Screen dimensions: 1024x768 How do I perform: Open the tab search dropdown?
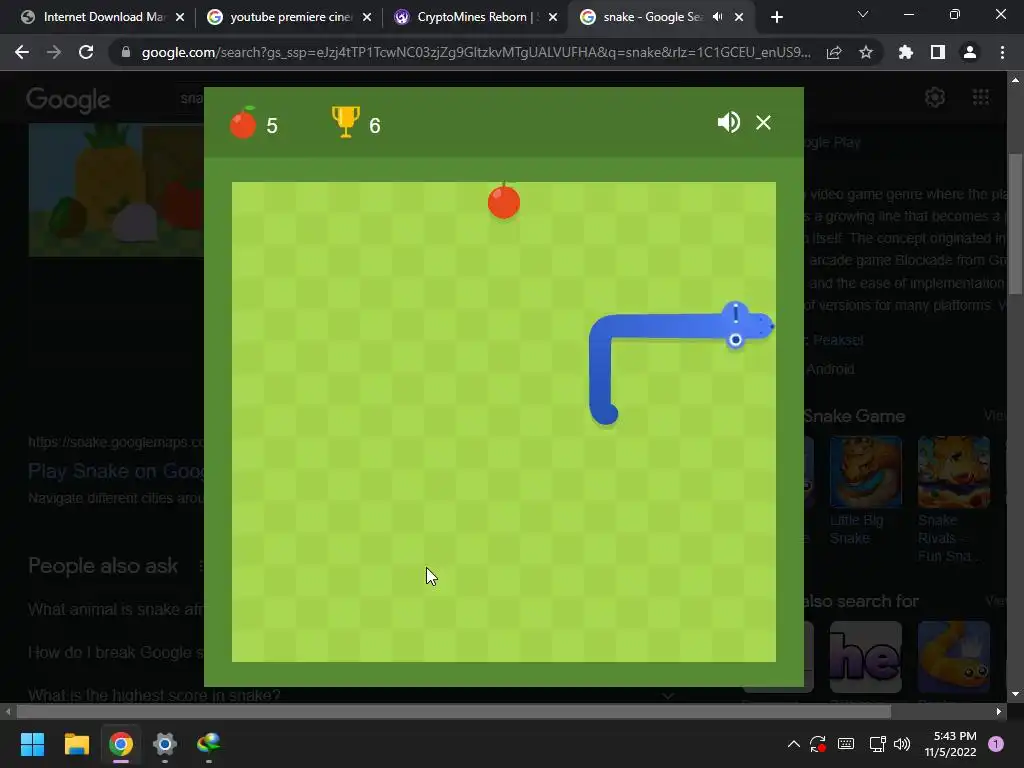pyautogui.click(x=863, y=14)
